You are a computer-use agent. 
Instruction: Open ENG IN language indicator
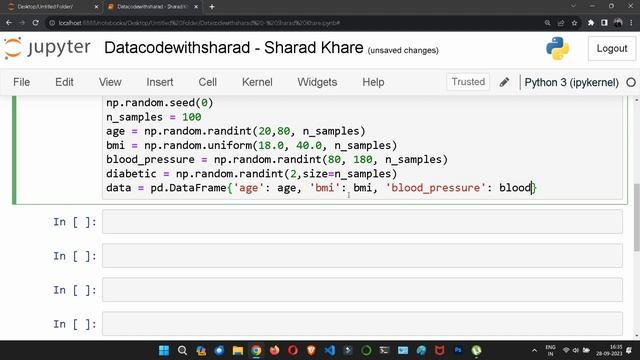click(x=550, y=350)
